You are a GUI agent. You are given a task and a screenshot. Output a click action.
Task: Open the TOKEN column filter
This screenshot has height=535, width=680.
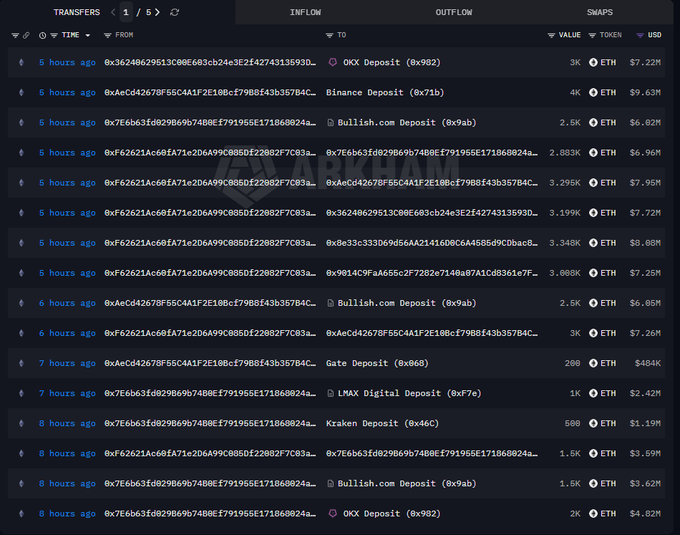[592, 36]
